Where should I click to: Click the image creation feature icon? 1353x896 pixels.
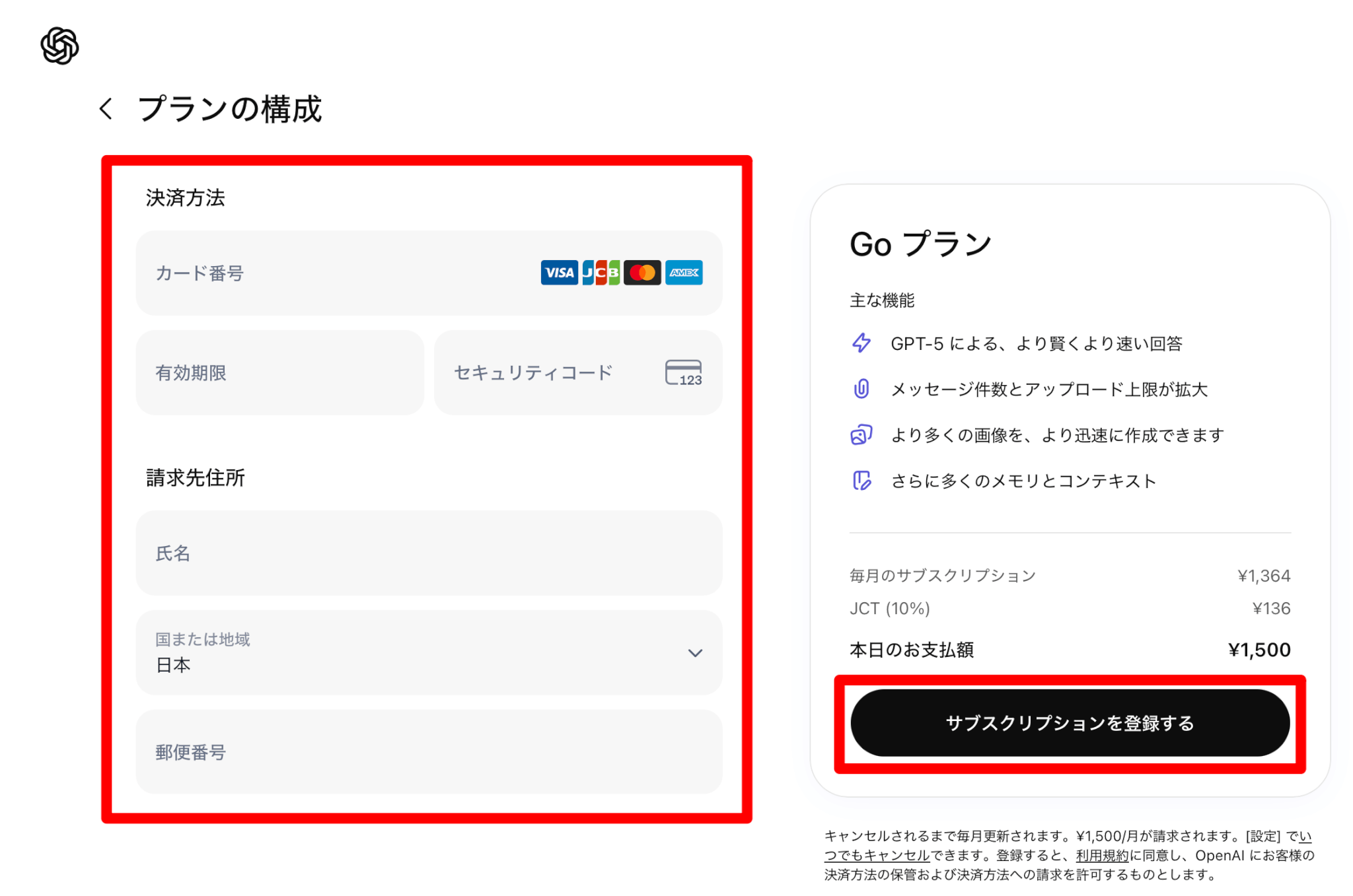(861, 435)
